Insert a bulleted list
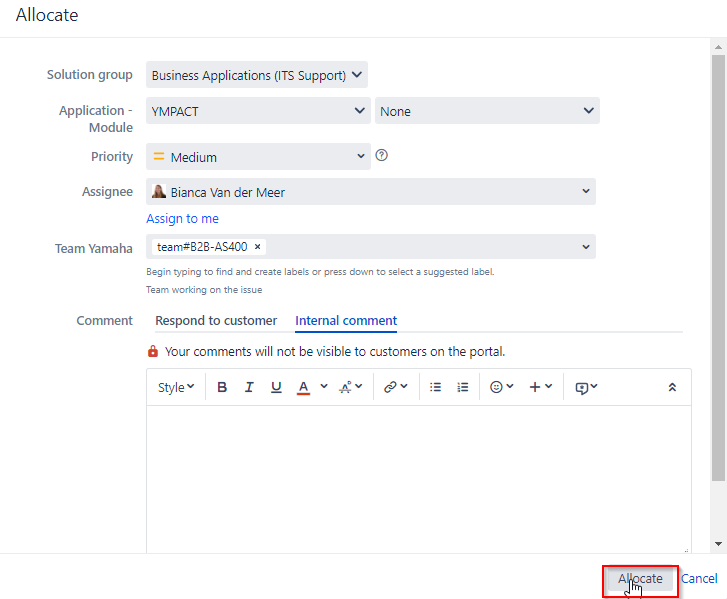The height and width of the screenshot is (599, 727). click(x=435, y=387)
